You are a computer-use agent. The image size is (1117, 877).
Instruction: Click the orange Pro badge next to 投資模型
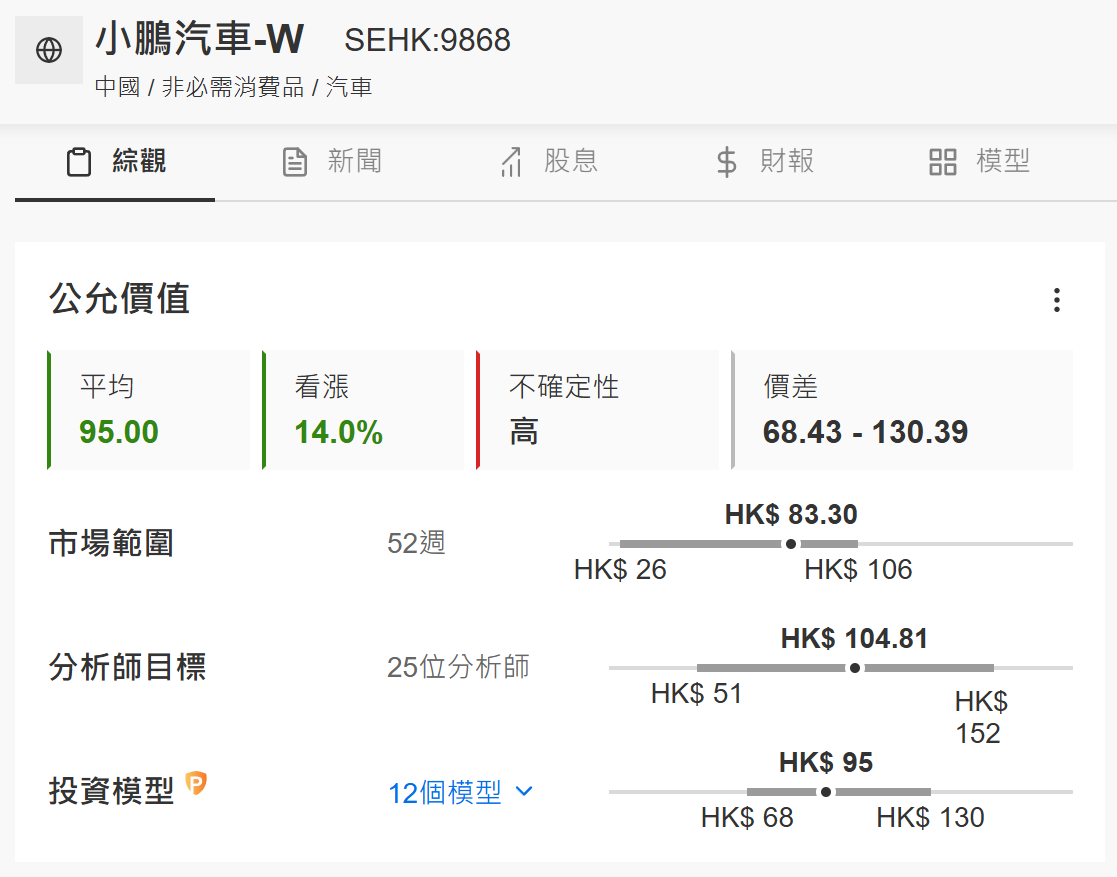(x=196, y=782)
